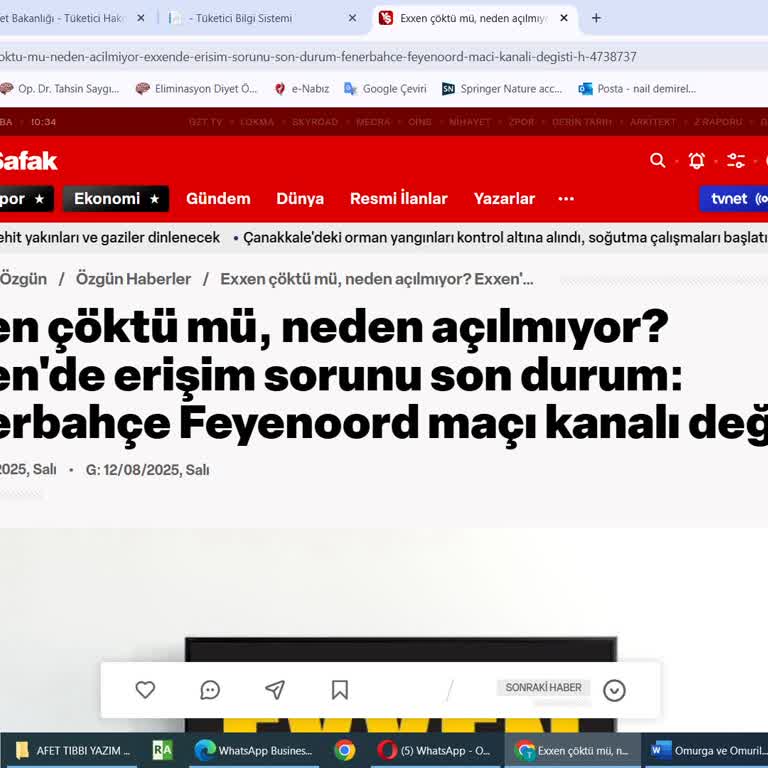The height and width of the screenshot is (768, 768).
Task: Open a new browser tab with the plus button
Action: click(596, 18)
